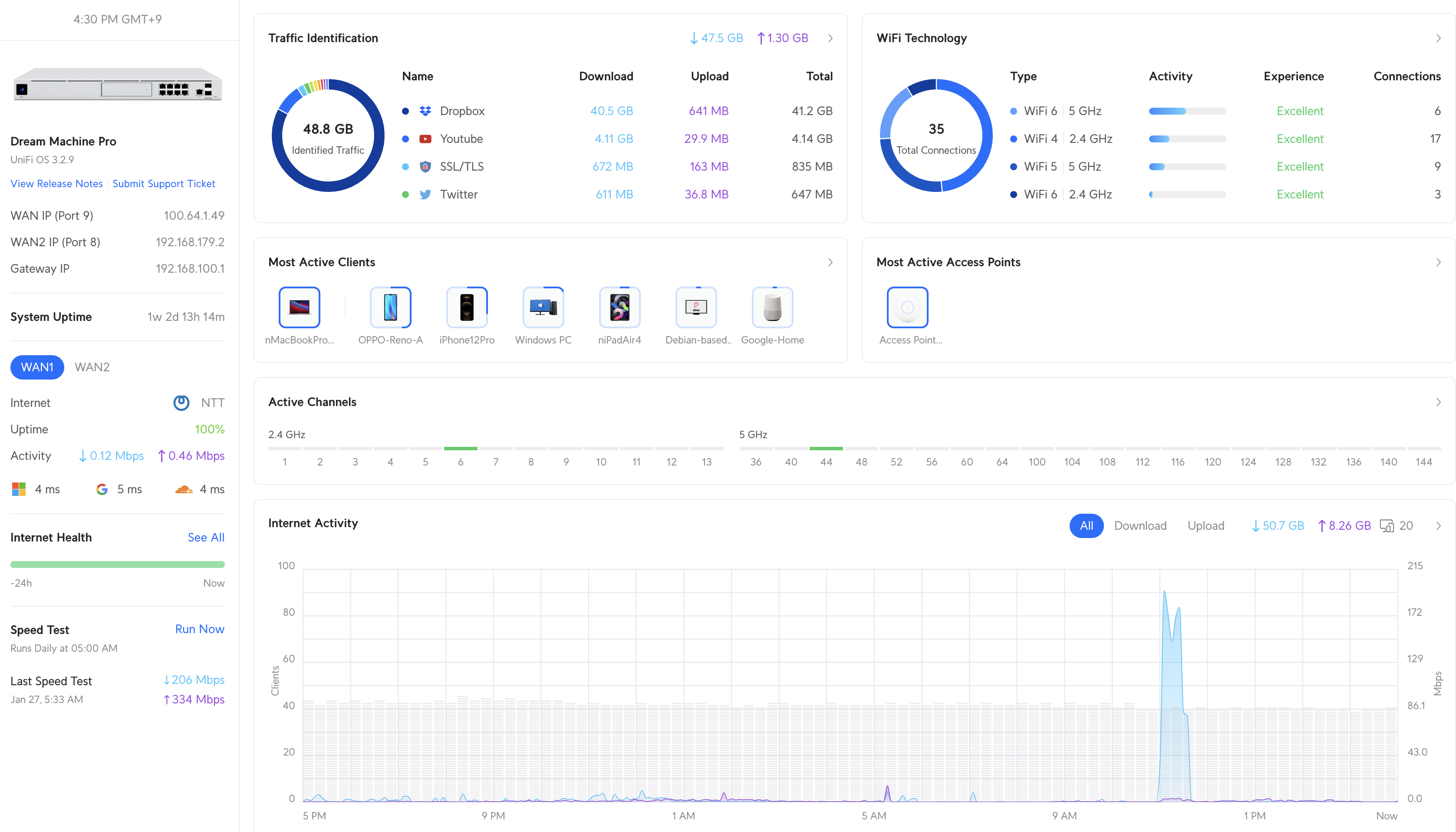Click the Internet Health status bar
Viewport: 1456px width, 832px height.
(117, 564)
